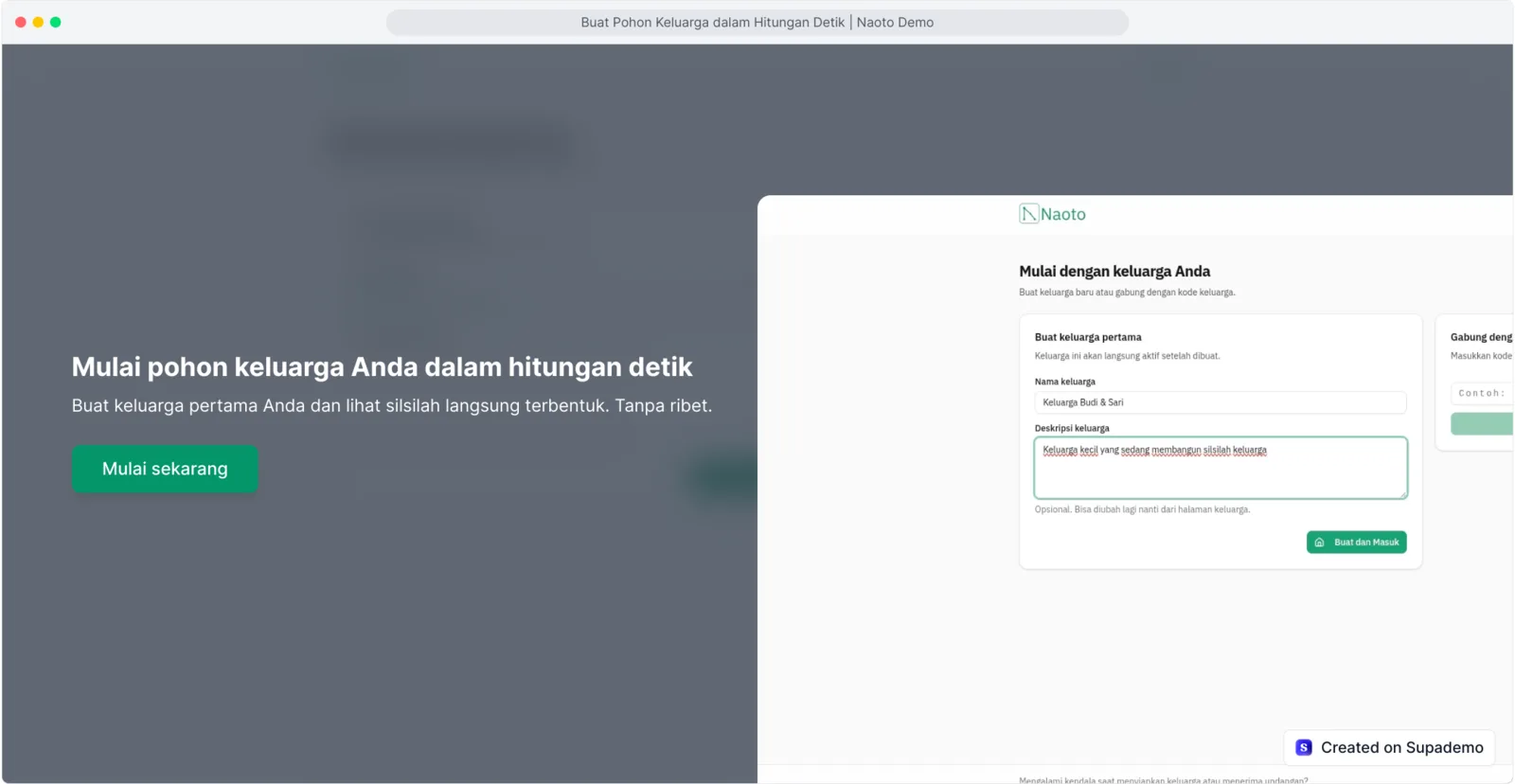
Task: Click the Mulai pohon keluarga Anda headline
Action: pos(383,366)
